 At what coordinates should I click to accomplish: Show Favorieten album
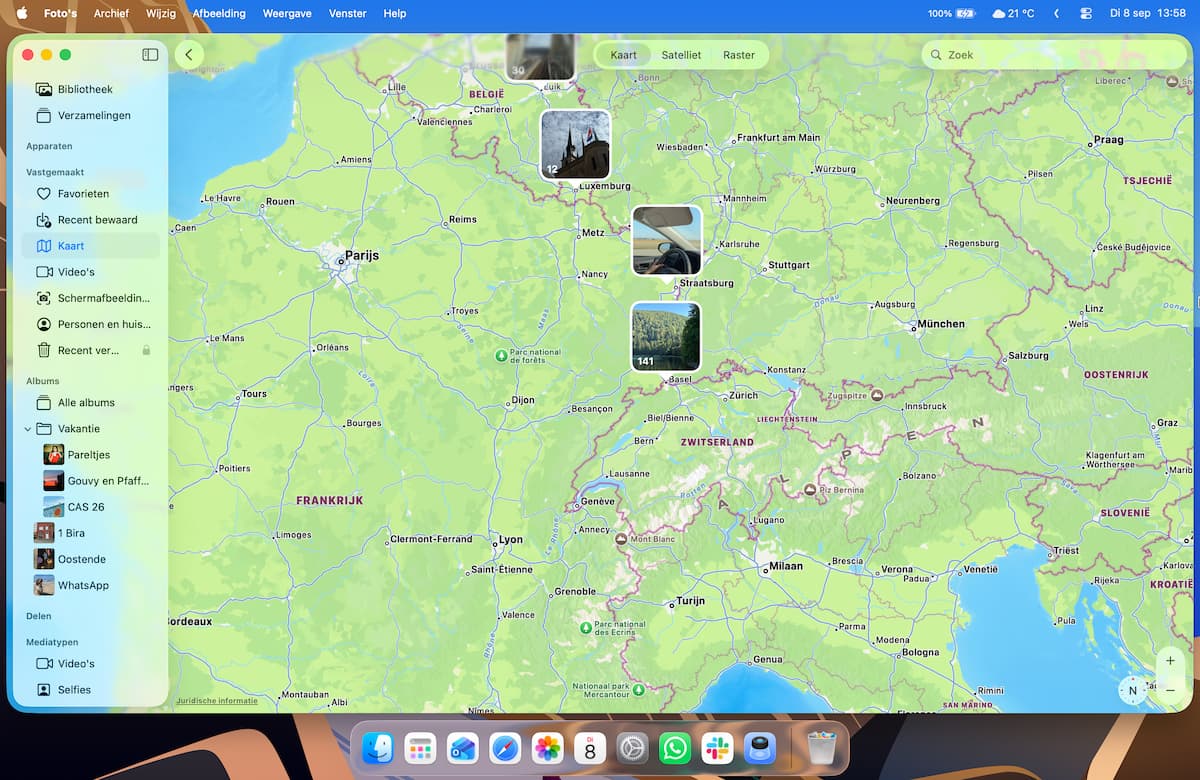[90, 193]
